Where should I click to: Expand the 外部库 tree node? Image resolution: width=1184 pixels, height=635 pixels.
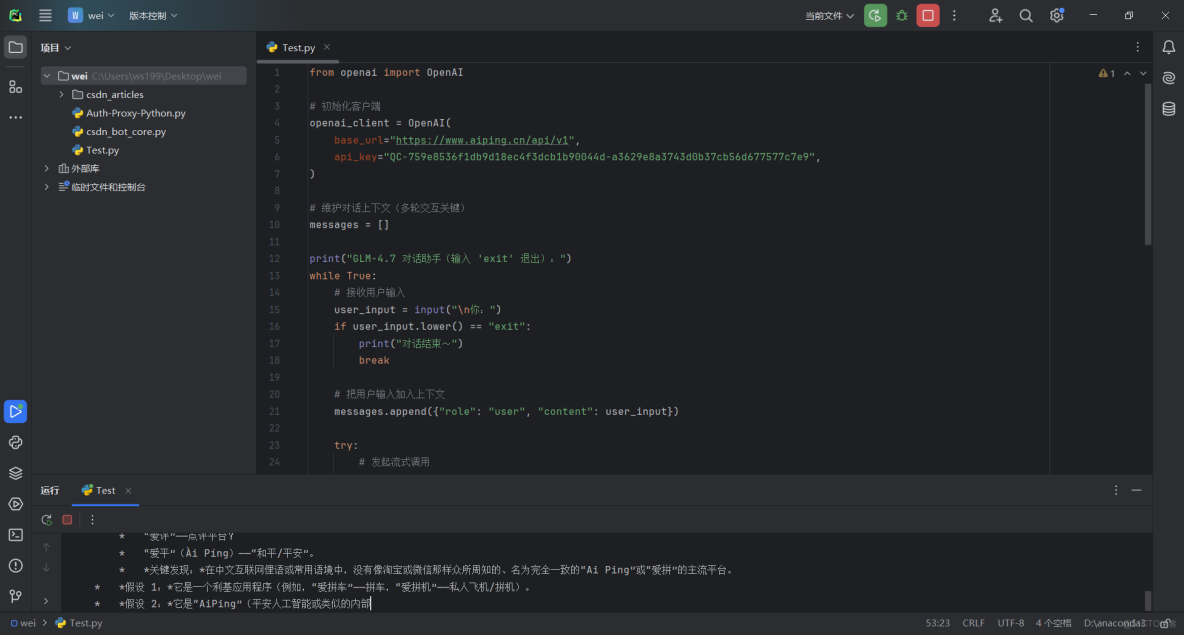(47, 168)
